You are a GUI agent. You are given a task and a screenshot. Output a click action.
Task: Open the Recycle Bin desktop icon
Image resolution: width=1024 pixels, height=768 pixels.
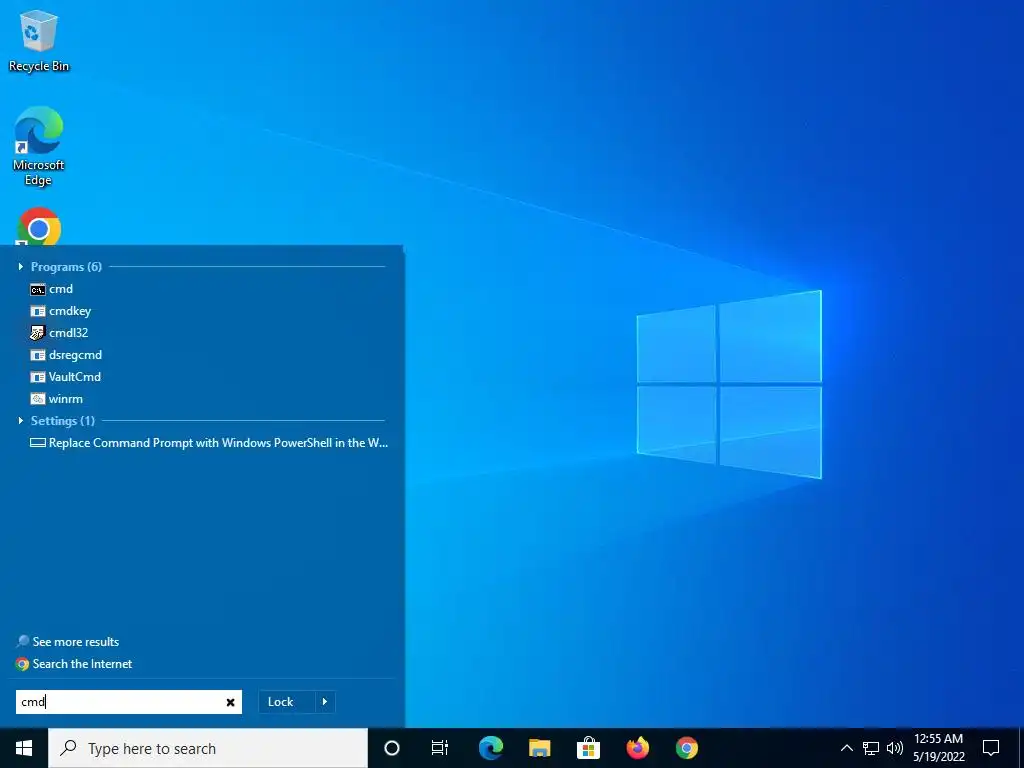(x=39, y=41)
